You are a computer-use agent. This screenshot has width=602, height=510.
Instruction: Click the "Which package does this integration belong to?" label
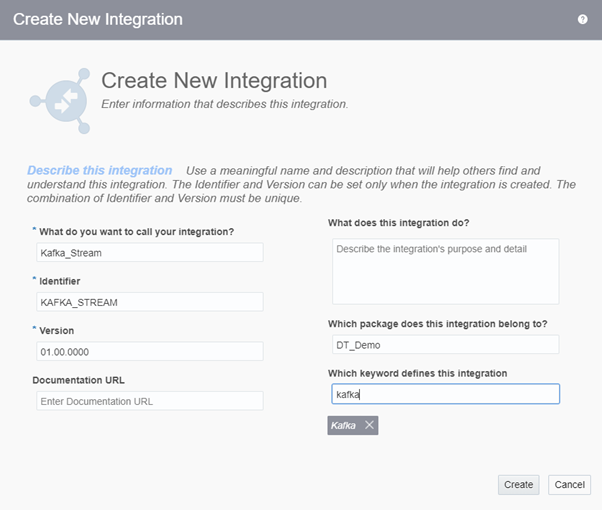438,323
